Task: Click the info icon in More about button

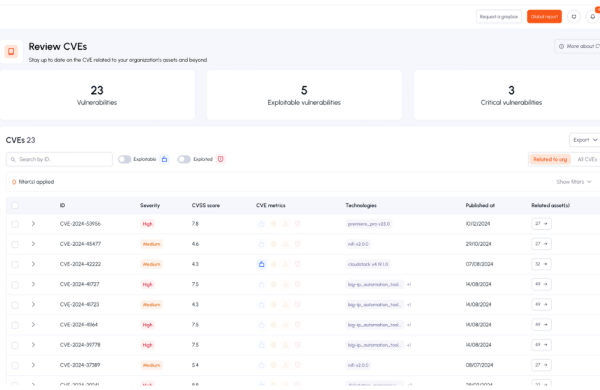Action: tap(561, 46)
